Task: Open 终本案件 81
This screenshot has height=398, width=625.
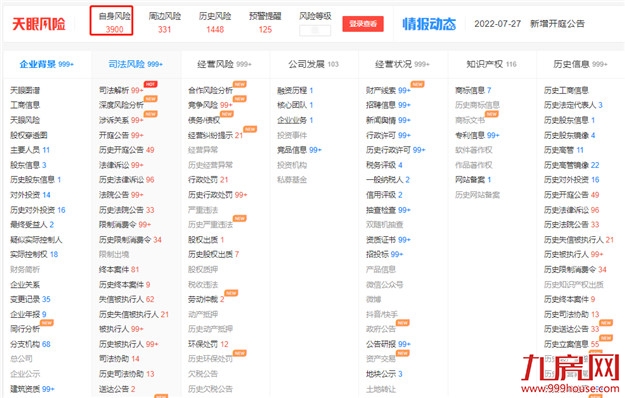Action: 119,270
